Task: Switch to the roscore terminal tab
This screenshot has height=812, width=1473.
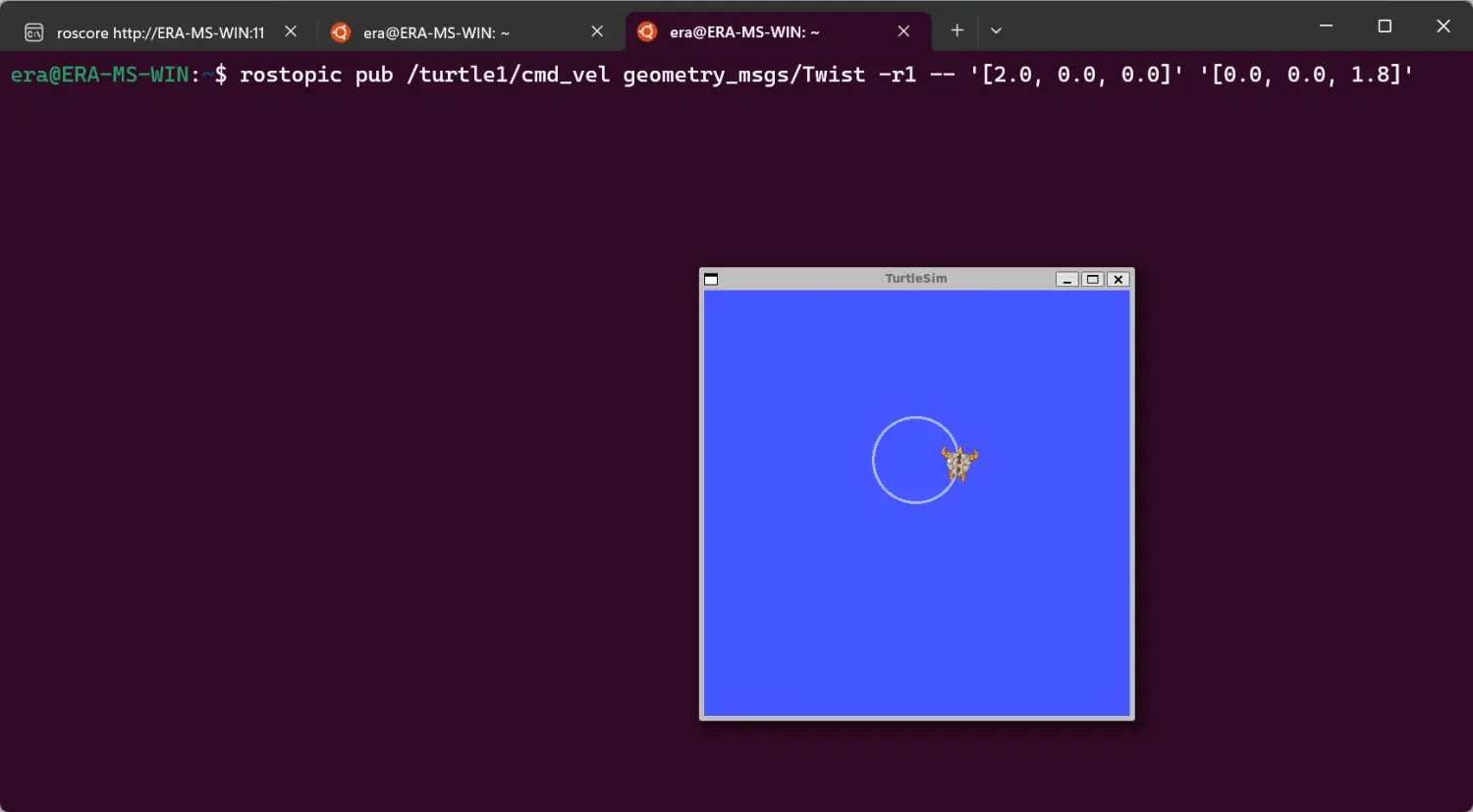Action: tap(160, 32)
